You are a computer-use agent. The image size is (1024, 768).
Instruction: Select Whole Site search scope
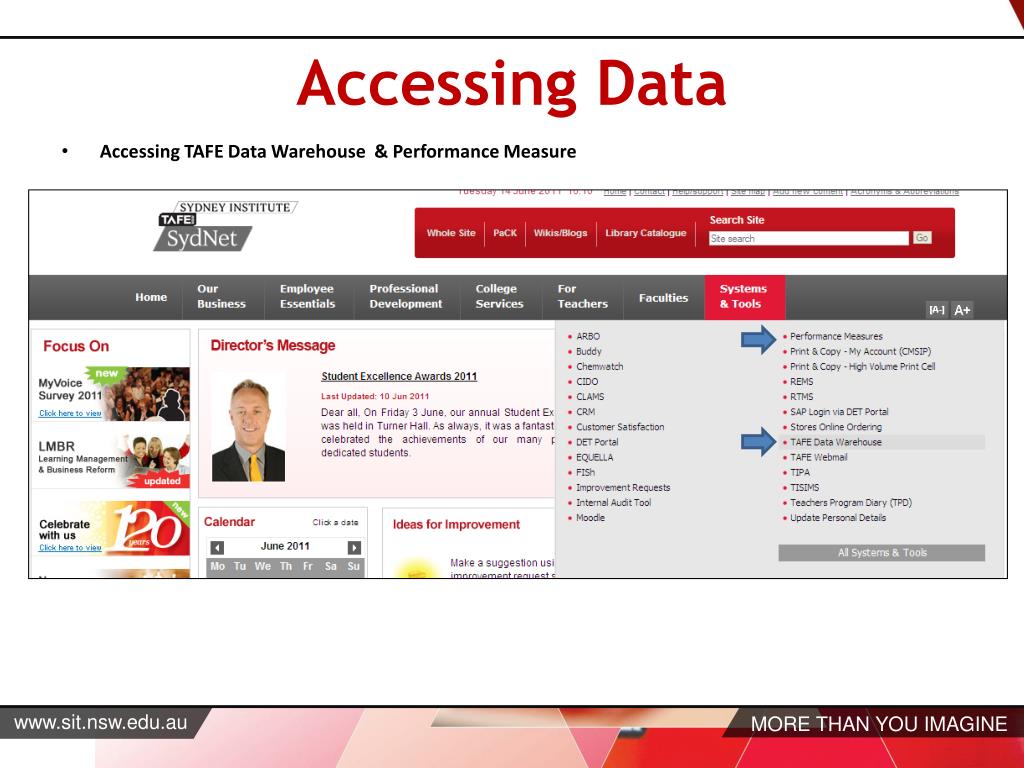451,233
